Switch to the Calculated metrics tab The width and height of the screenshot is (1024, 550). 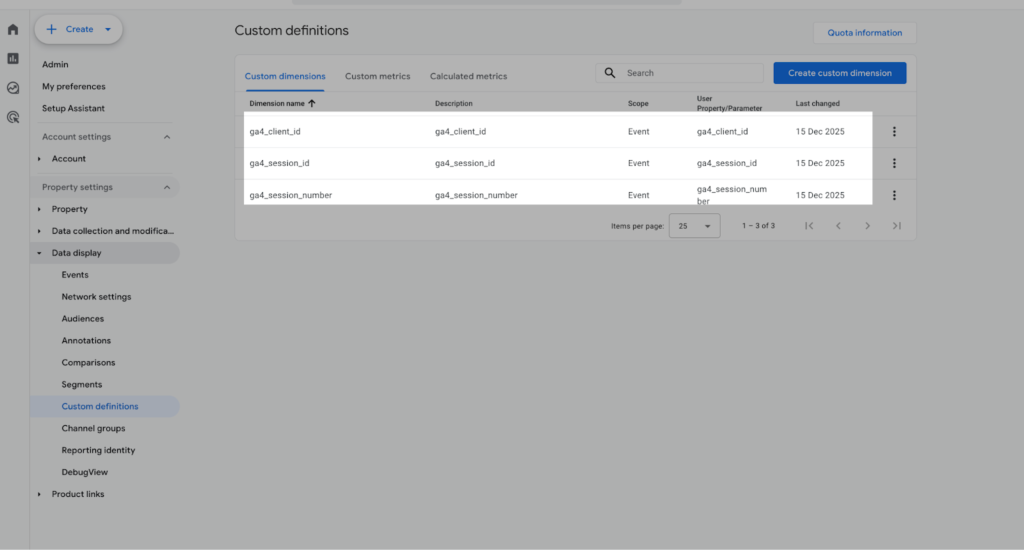pos(468,76)
